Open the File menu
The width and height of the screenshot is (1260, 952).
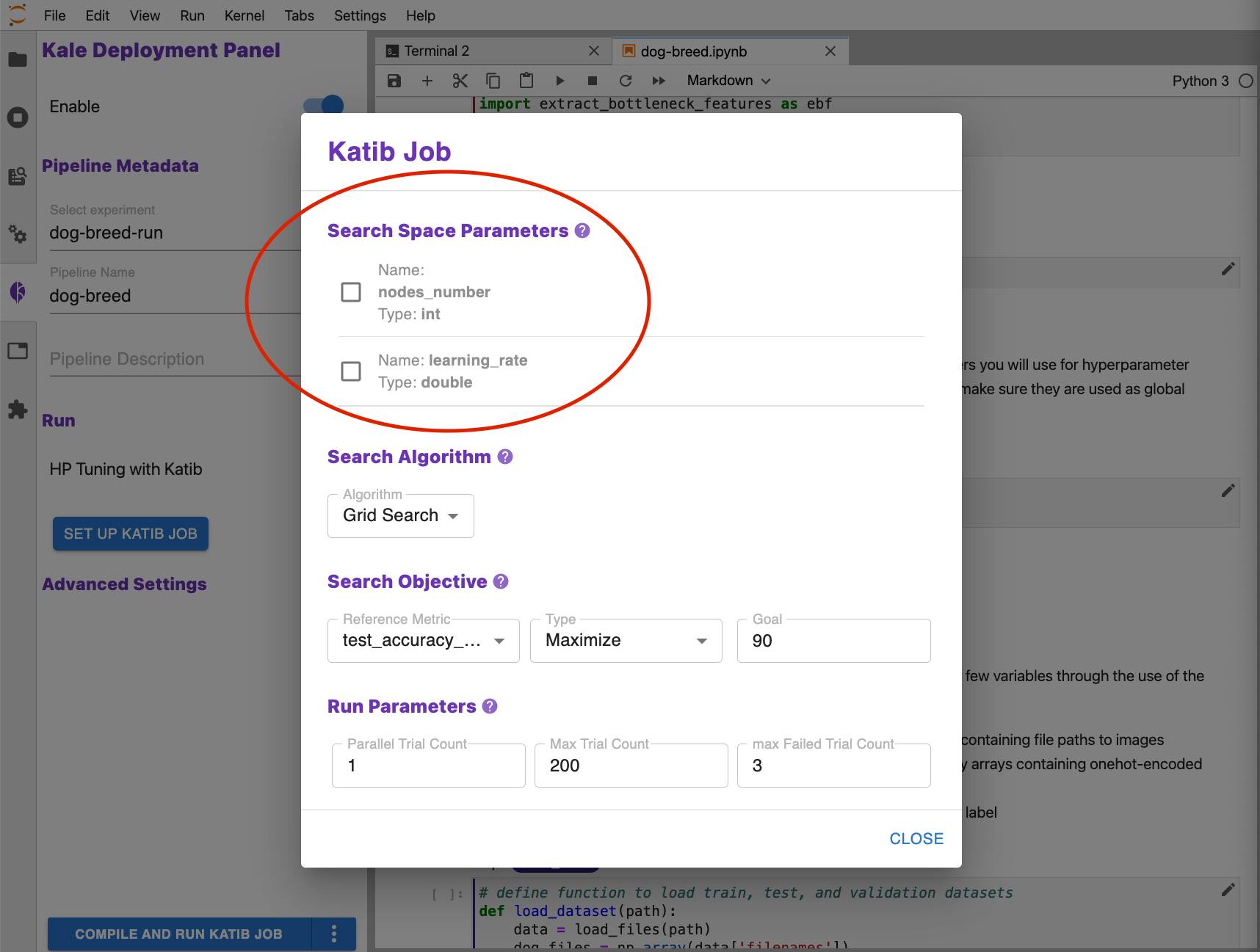coord(54,15)
